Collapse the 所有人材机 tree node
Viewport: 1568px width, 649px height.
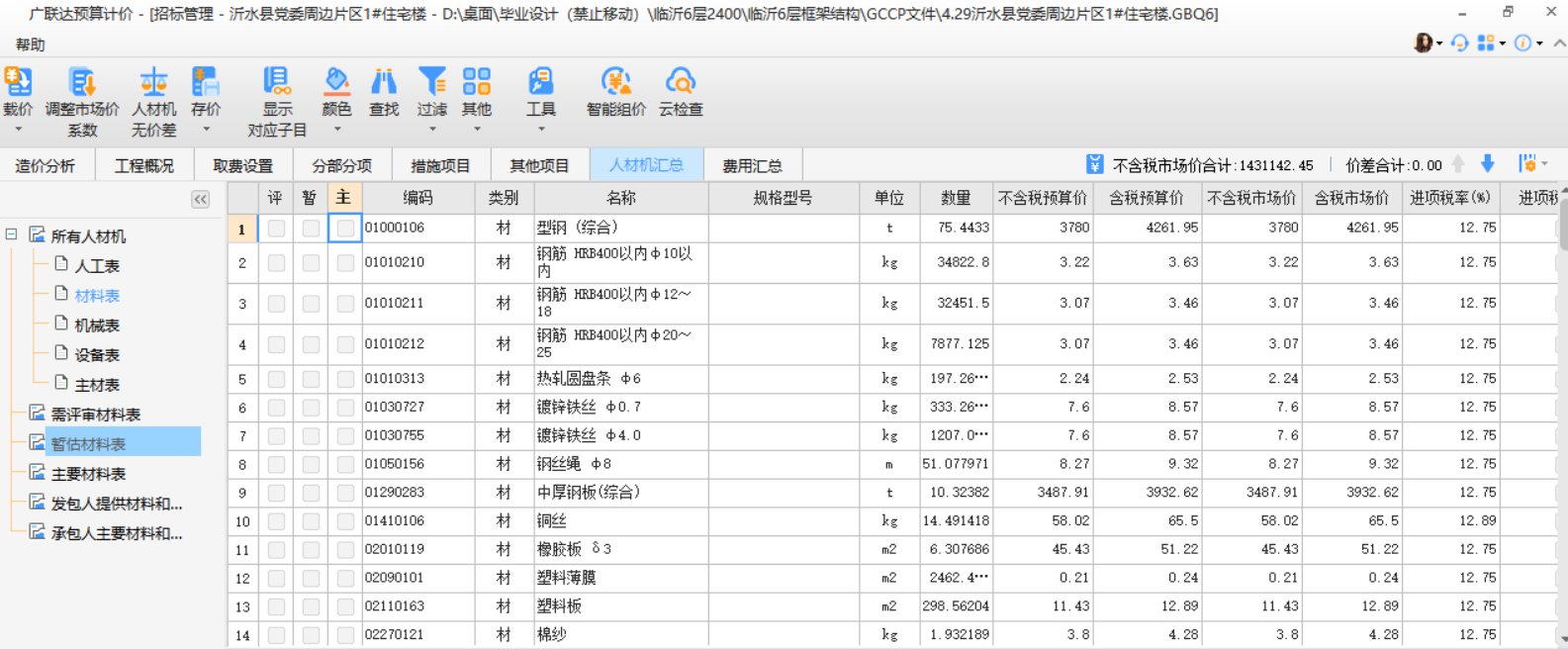11,234
